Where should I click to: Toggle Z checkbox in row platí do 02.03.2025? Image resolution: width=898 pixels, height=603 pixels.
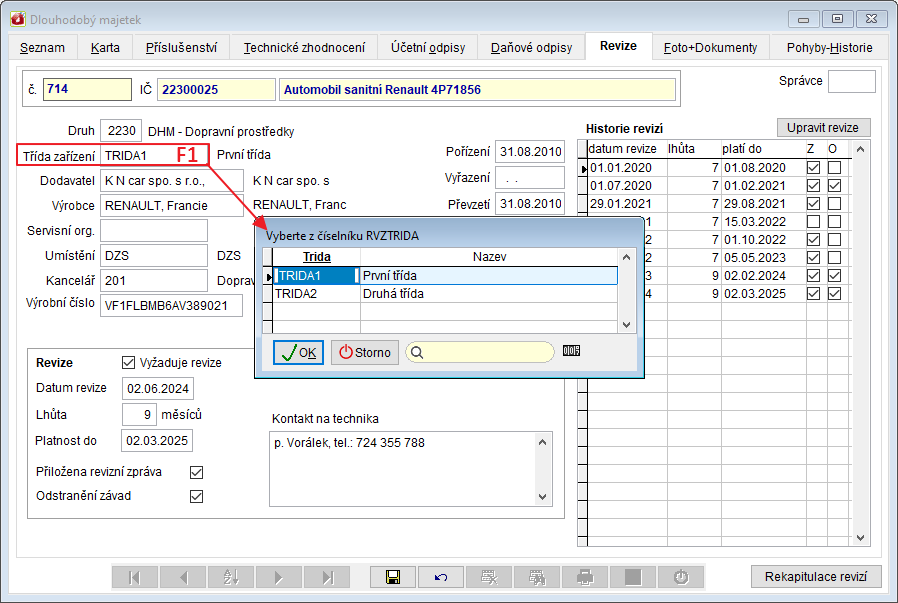tap(813, 294)
